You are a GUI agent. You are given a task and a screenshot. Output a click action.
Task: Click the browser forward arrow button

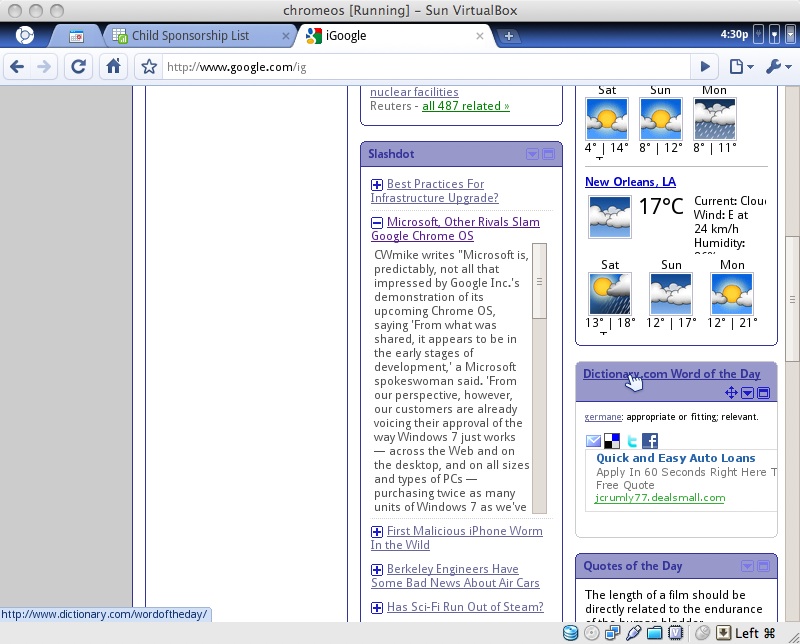44,66
